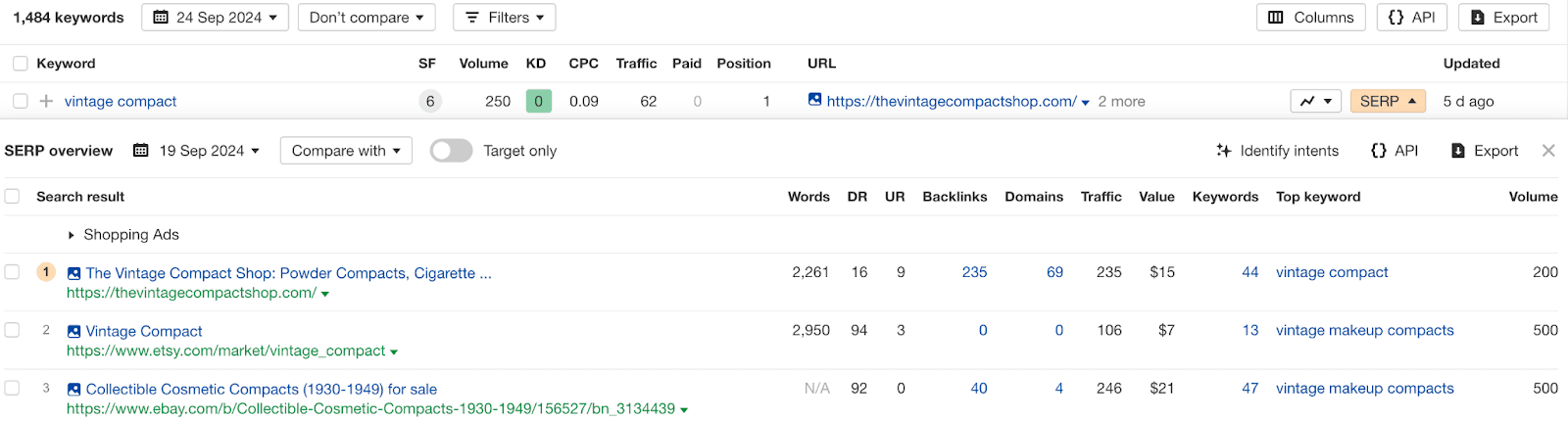Screen dimensions: 1568x421
Task: Expand dropdown after ebay.com result URL
Action: tap(684, 410)
